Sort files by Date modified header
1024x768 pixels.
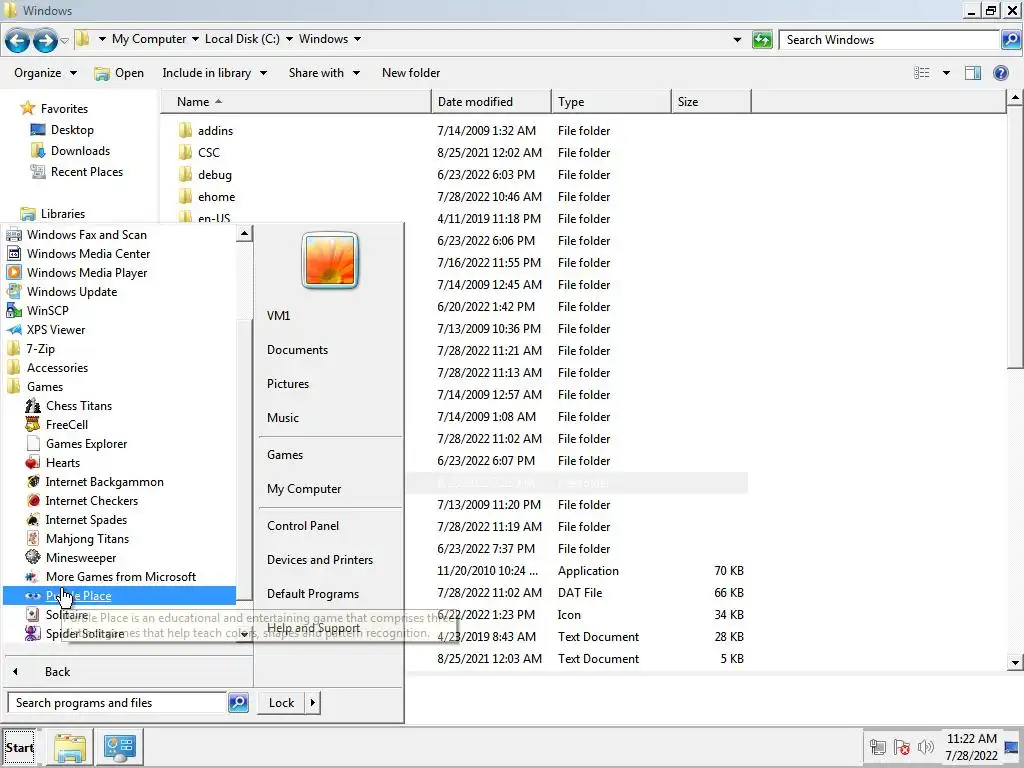tap(491, 101)
